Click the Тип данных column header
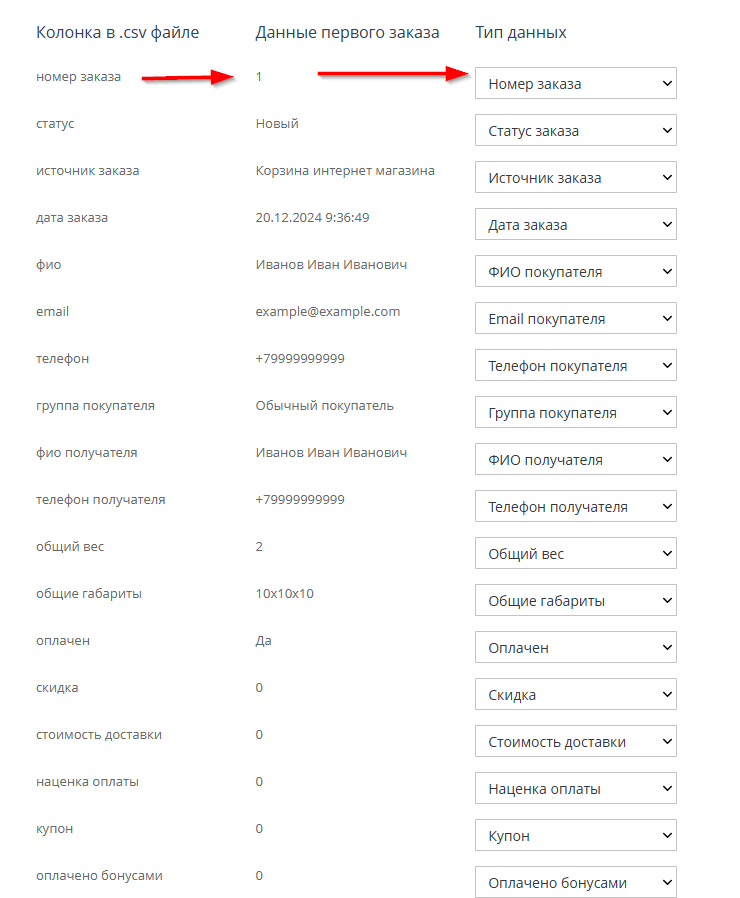 point(520,33)
